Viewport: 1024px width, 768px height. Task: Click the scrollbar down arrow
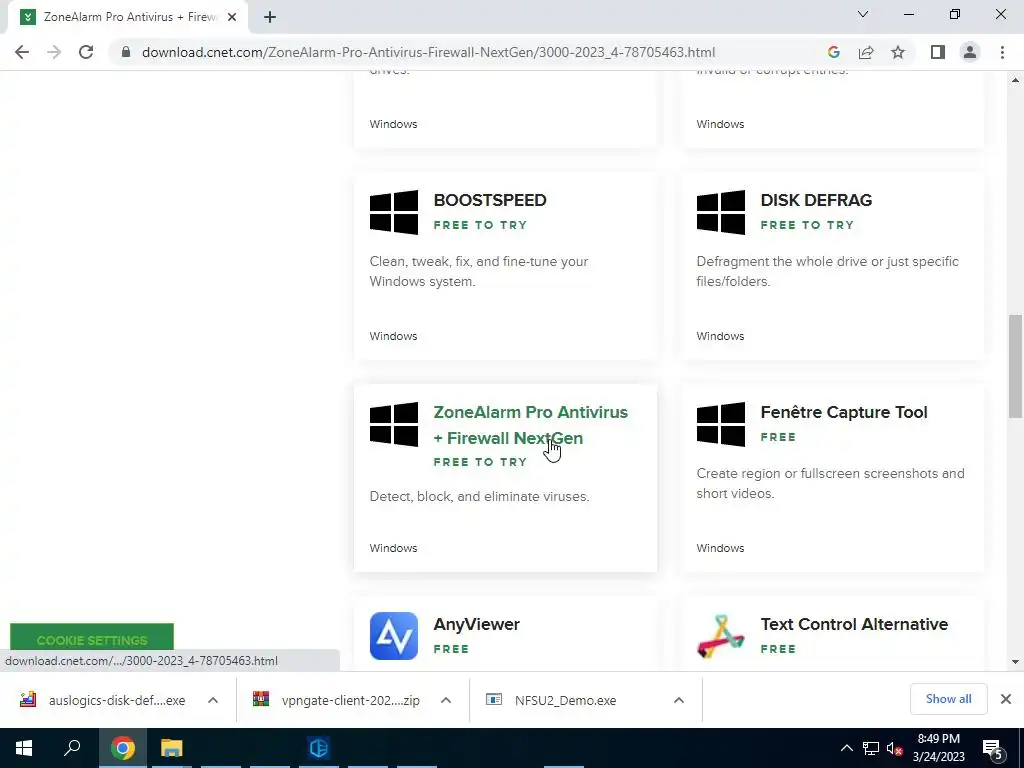(1015, 662)
